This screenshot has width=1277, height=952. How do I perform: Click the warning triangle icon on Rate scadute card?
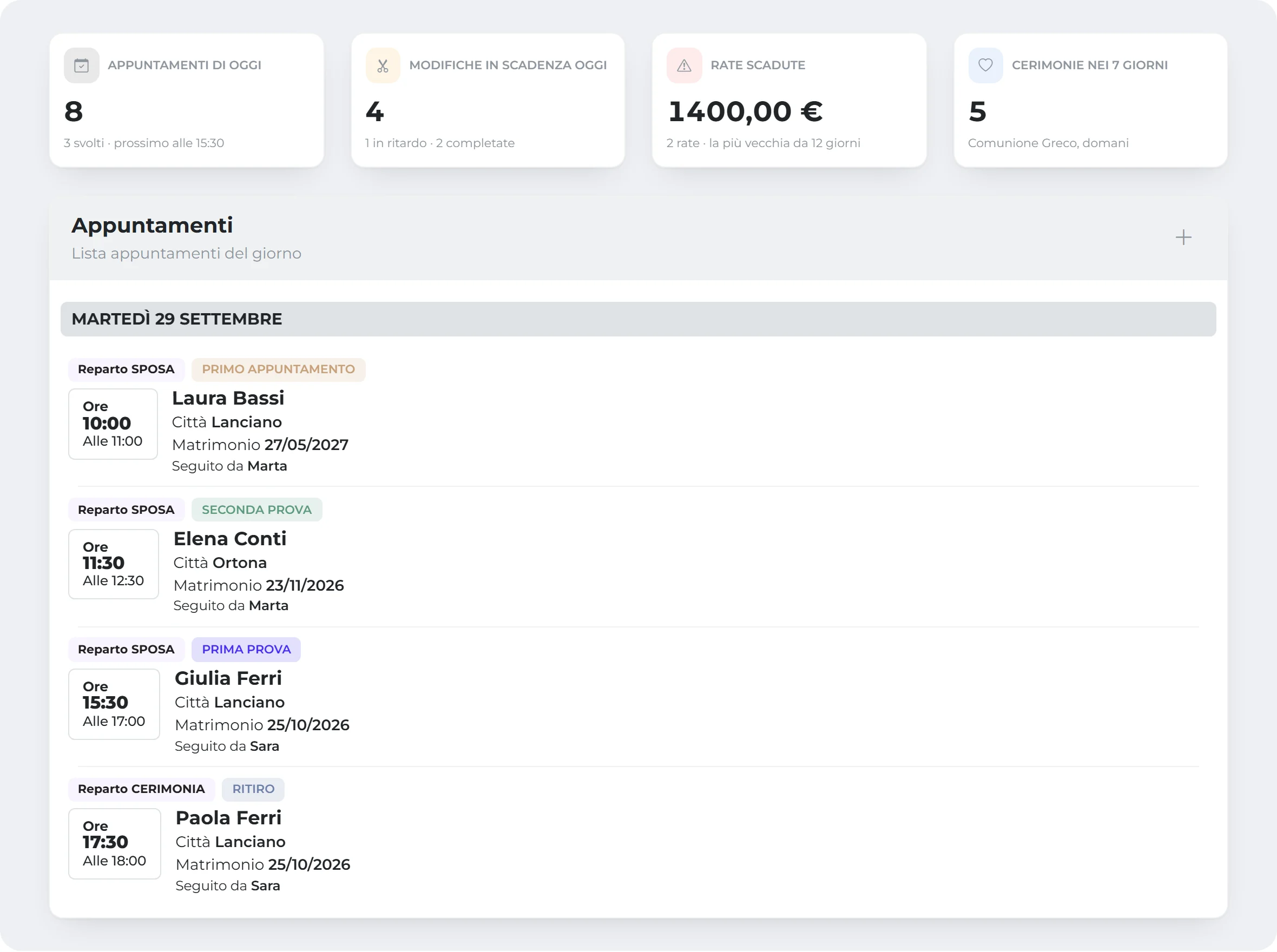click(684, 65)
